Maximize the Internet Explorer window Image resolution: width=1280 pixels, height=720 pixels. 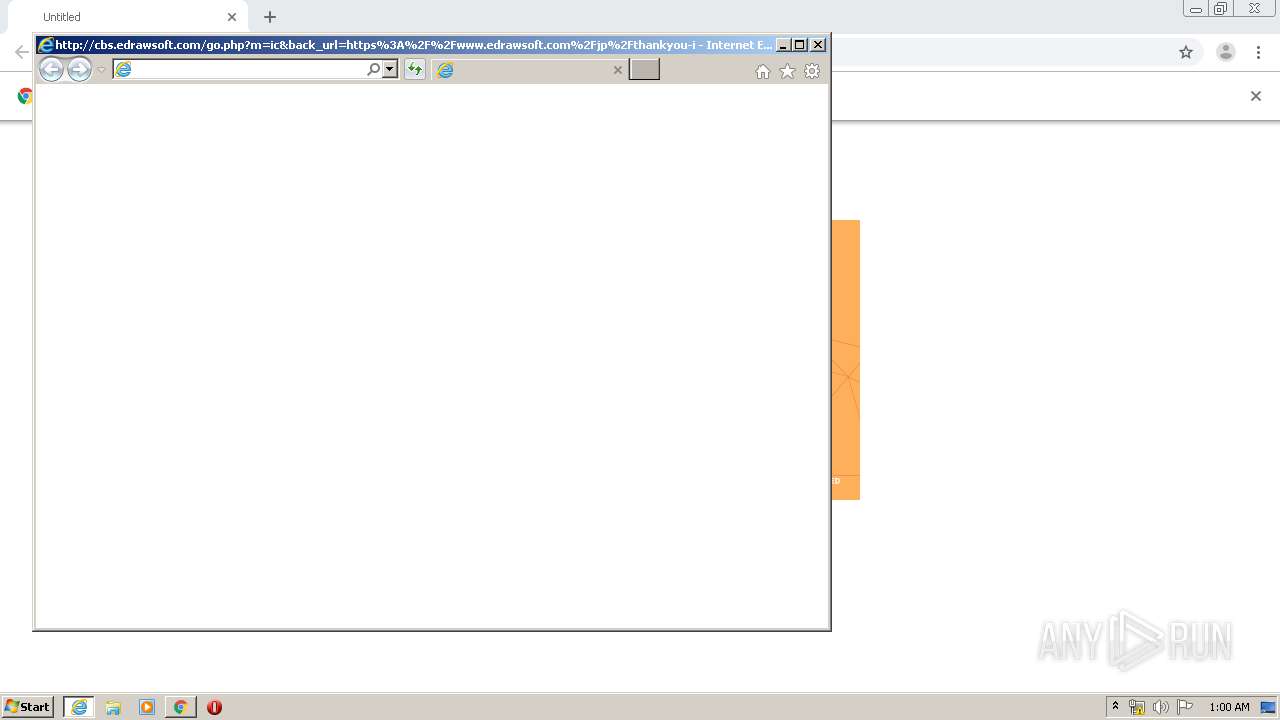point(800,45)
